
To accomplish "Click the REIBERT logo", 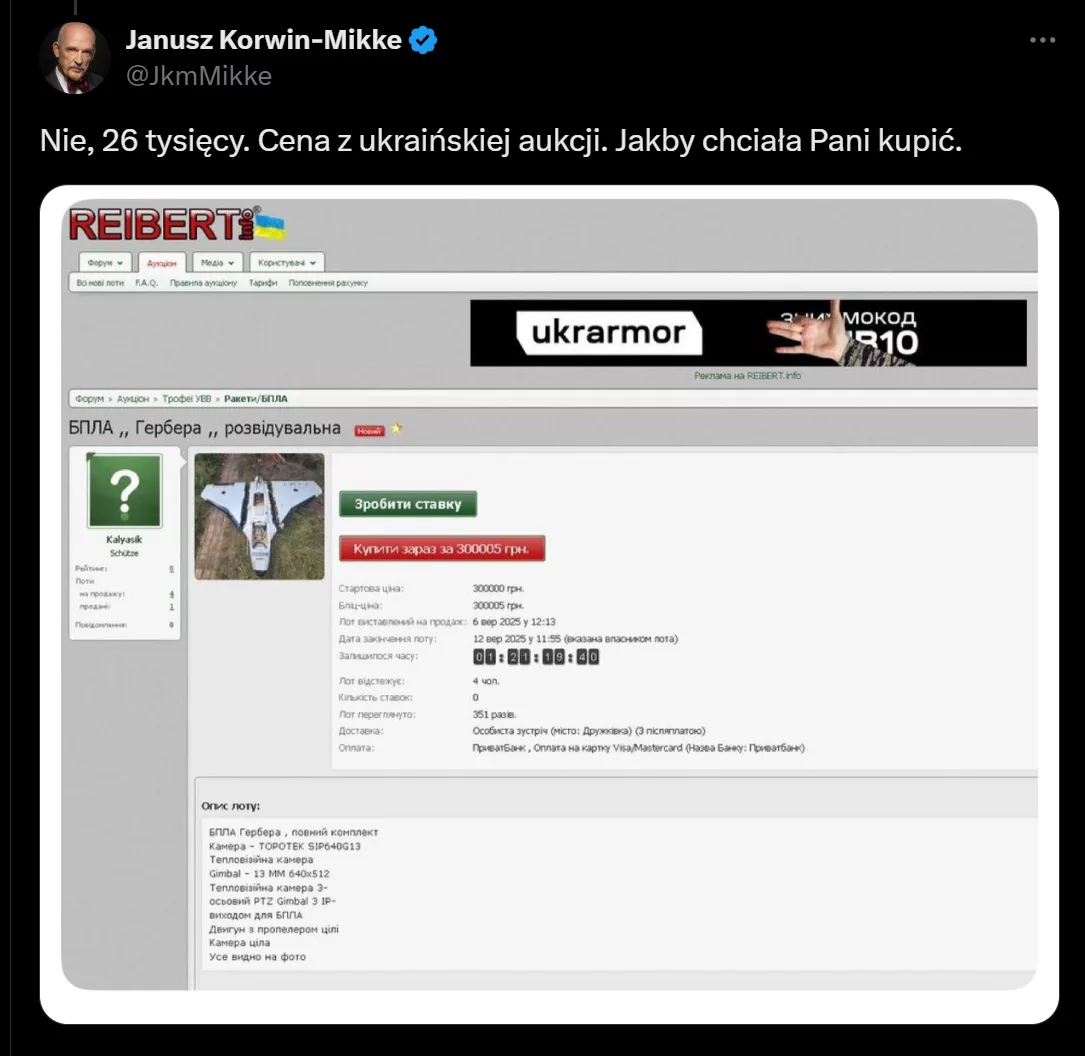I will tap(176, 224).
